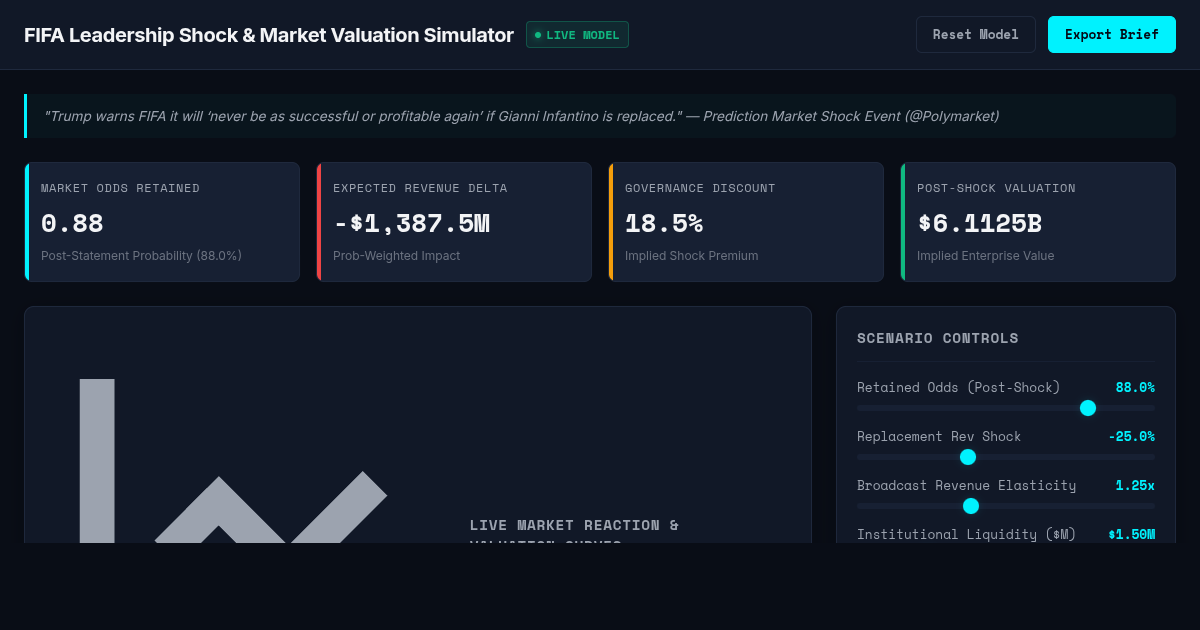Click the 88.0% retained odds readout
Image resolution: width=1200 pixels, height=630 pixels.
tap(1135, 387)
